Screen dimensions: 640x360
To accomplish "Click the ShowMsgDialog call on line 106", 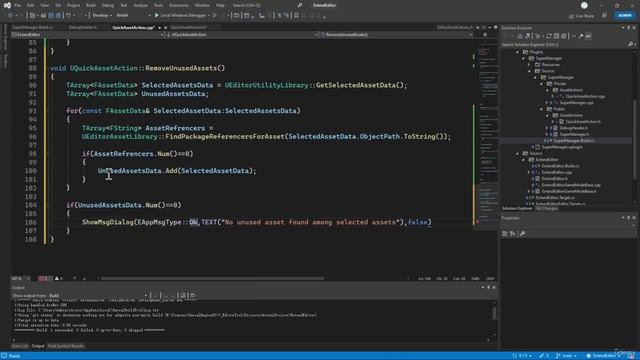I will click(108, 222).
